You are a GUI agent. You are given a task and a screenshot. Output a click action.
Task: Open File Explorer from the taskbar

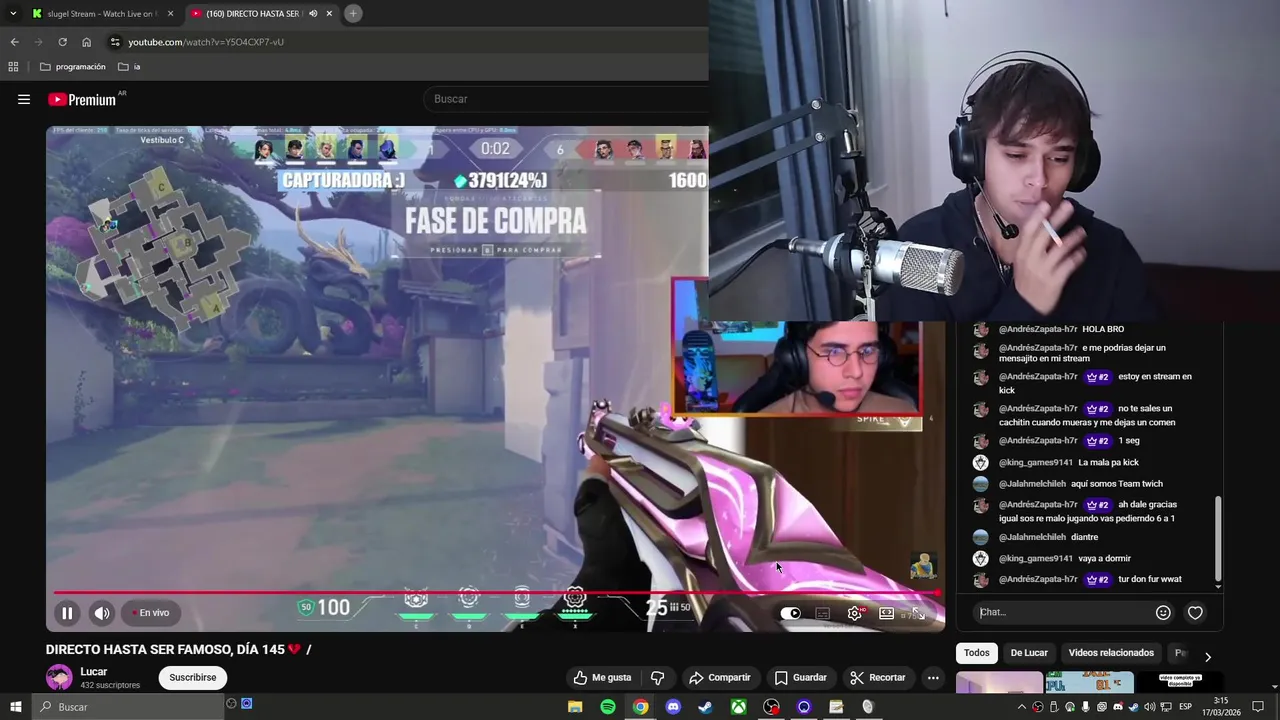[x=575, y=707]
